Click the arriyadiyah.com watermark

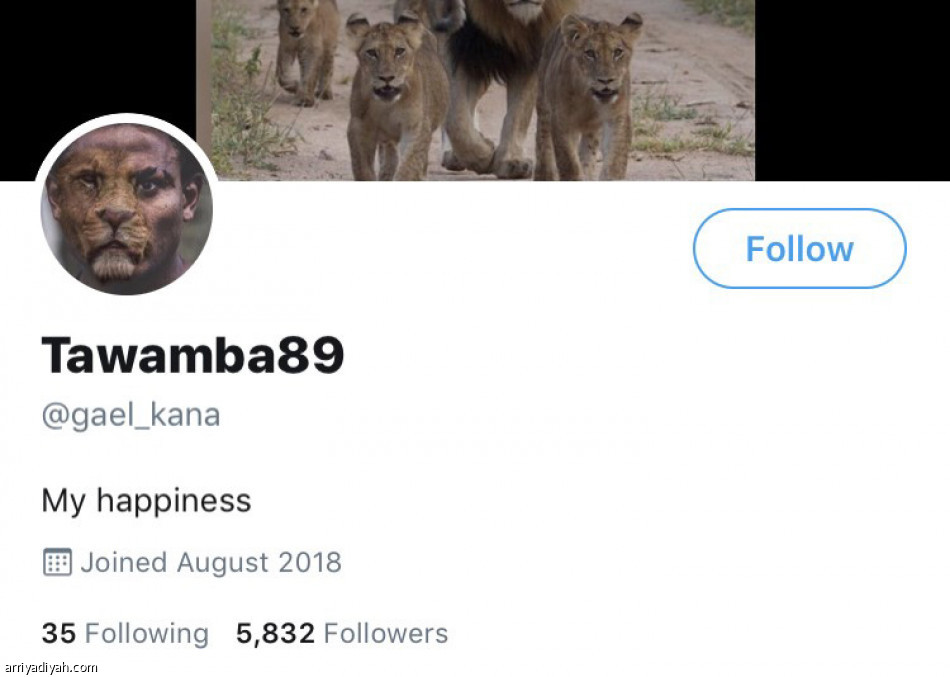coord(50,667)
